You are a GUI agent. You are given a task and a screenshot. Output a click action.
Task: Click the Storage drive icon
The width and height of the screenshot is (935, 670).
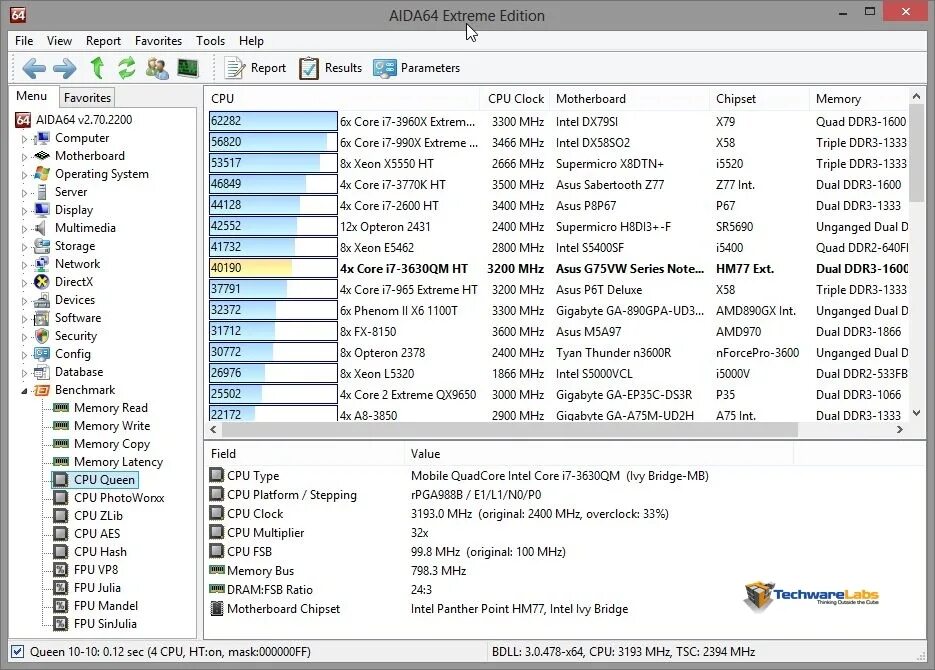tap(42, 246)
